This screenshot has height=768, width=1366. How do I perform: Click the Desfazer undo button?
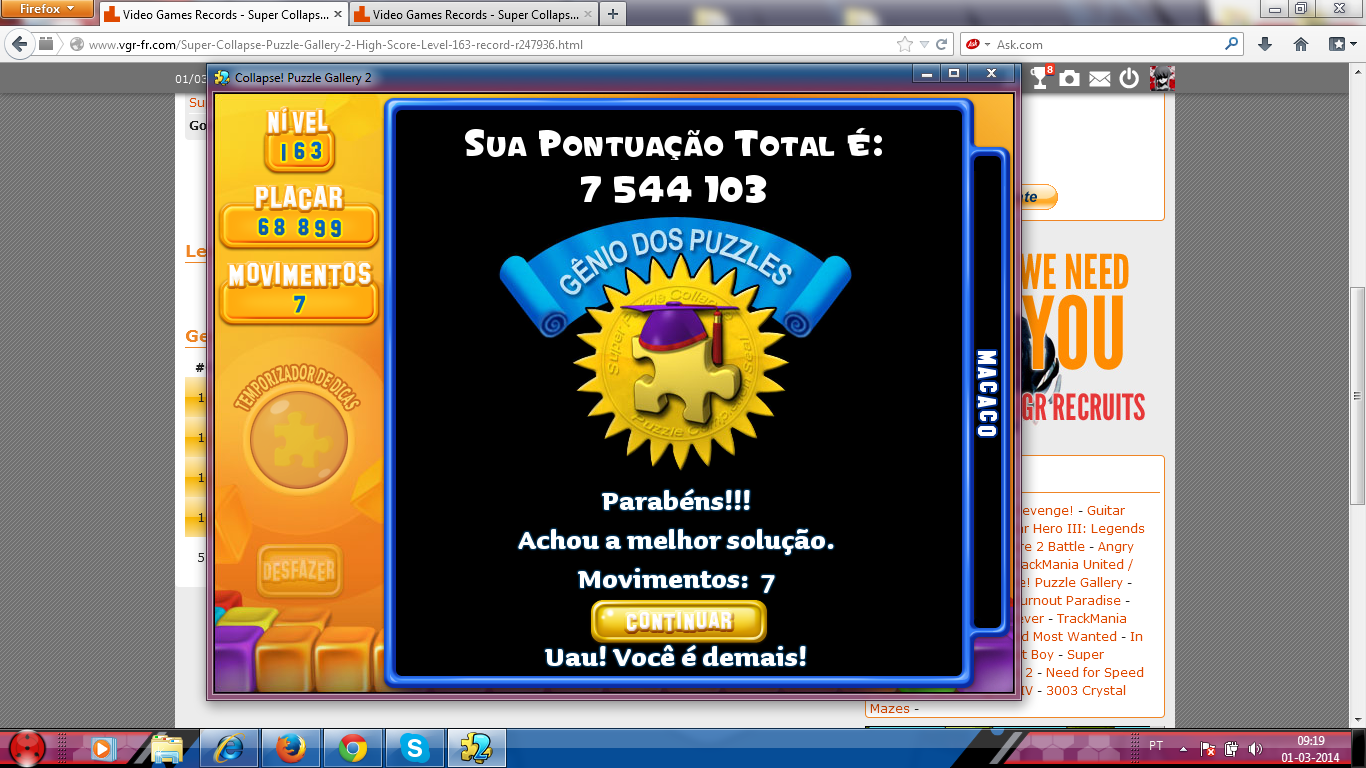(298, 572)
